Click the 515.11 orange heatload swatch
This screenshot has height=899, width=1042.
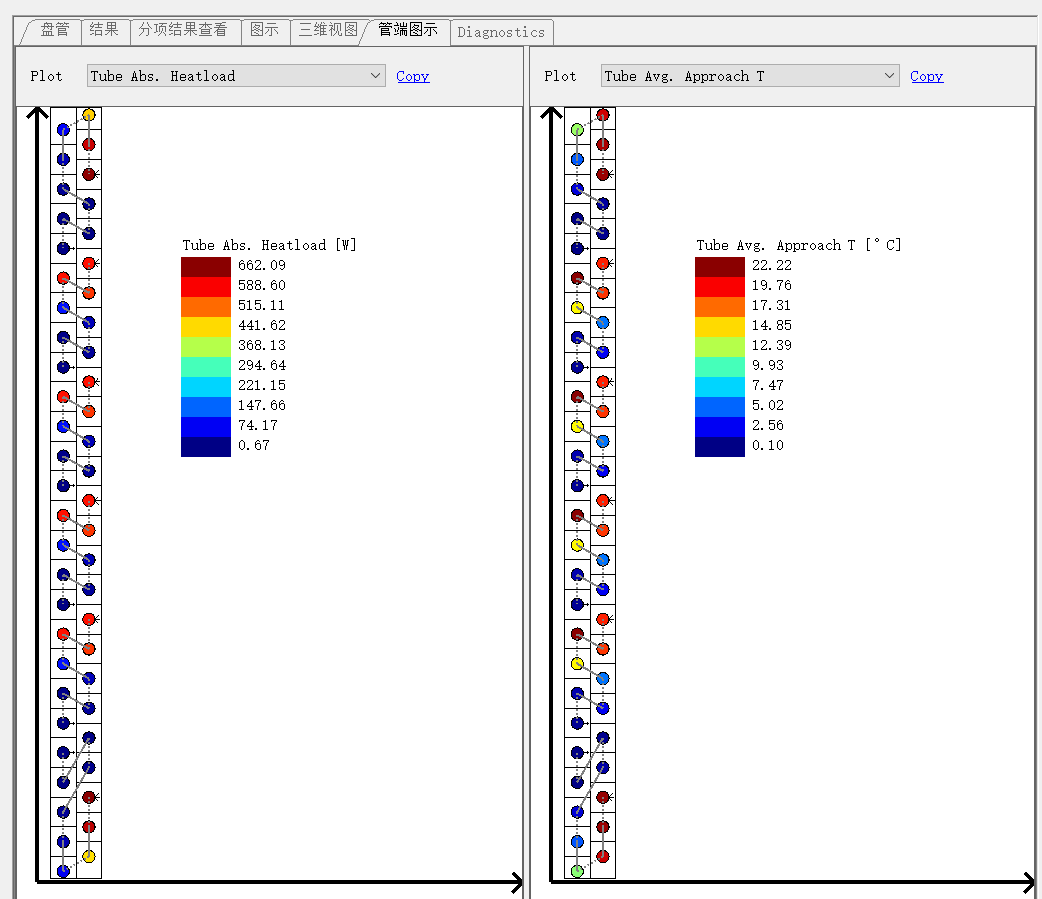coord(206,306)
